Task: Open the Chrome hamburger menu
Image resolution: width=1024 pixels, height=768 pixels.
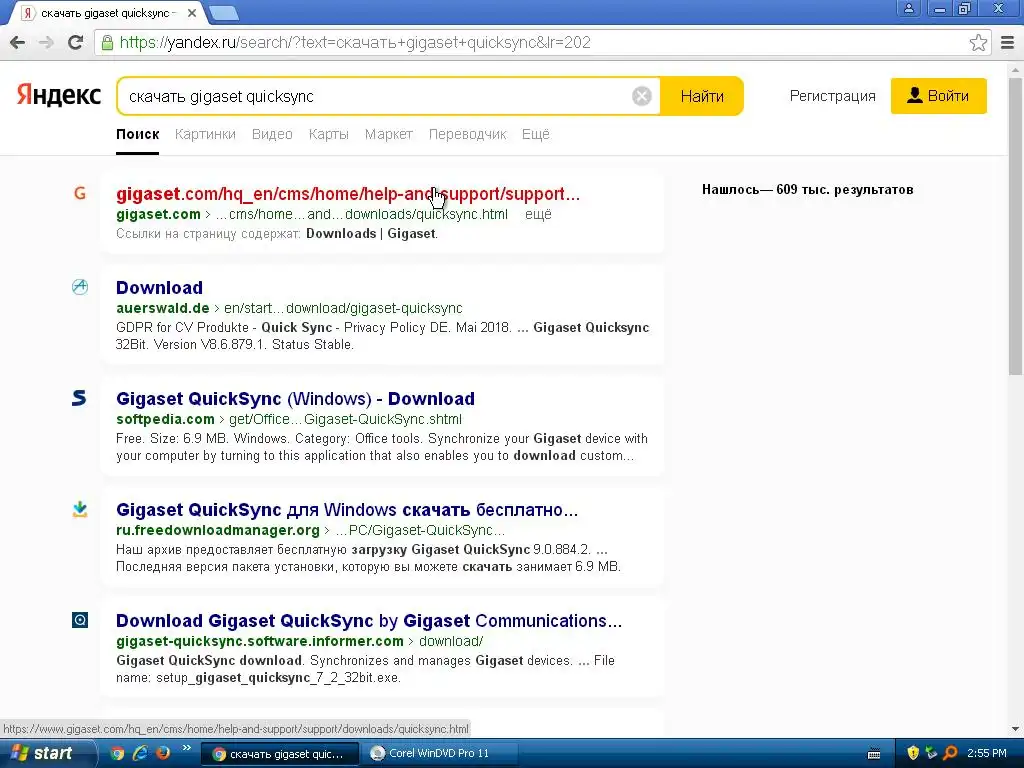Action: point(1008,43)
